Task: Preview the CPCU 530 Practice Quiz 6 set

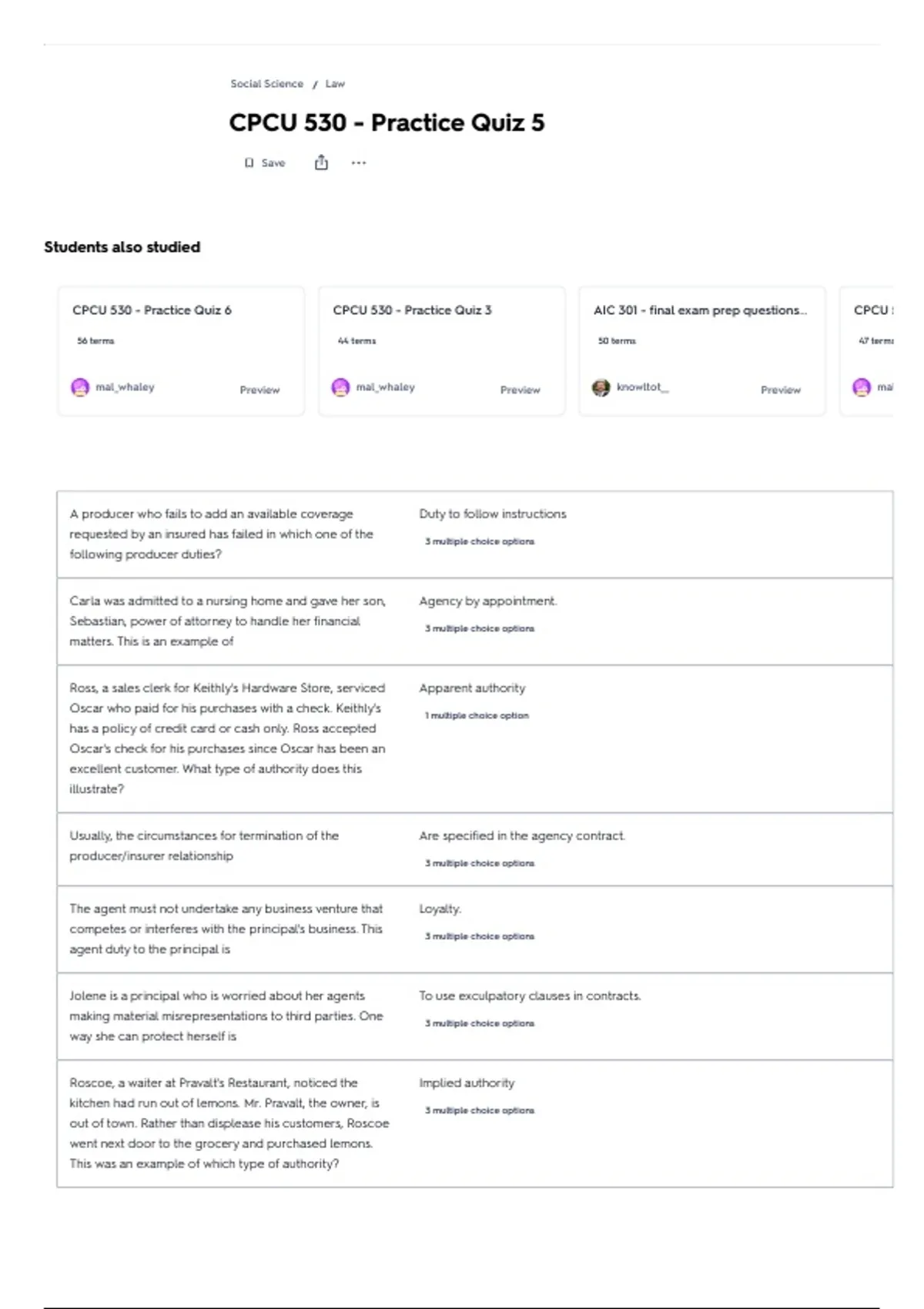Action: (259, 390)
